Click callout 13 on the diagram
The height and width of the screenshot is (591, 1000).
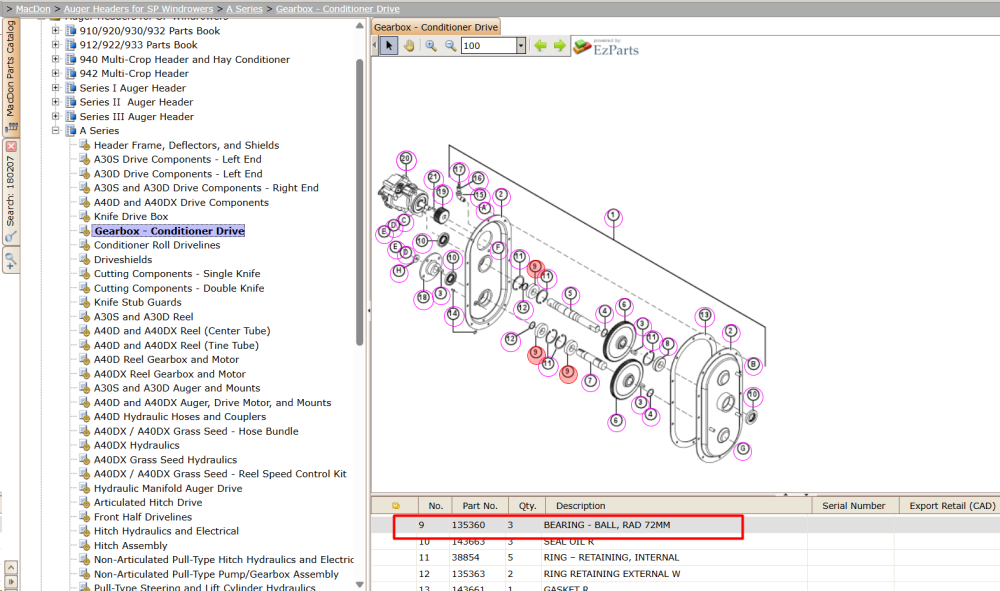coord(704,315)
